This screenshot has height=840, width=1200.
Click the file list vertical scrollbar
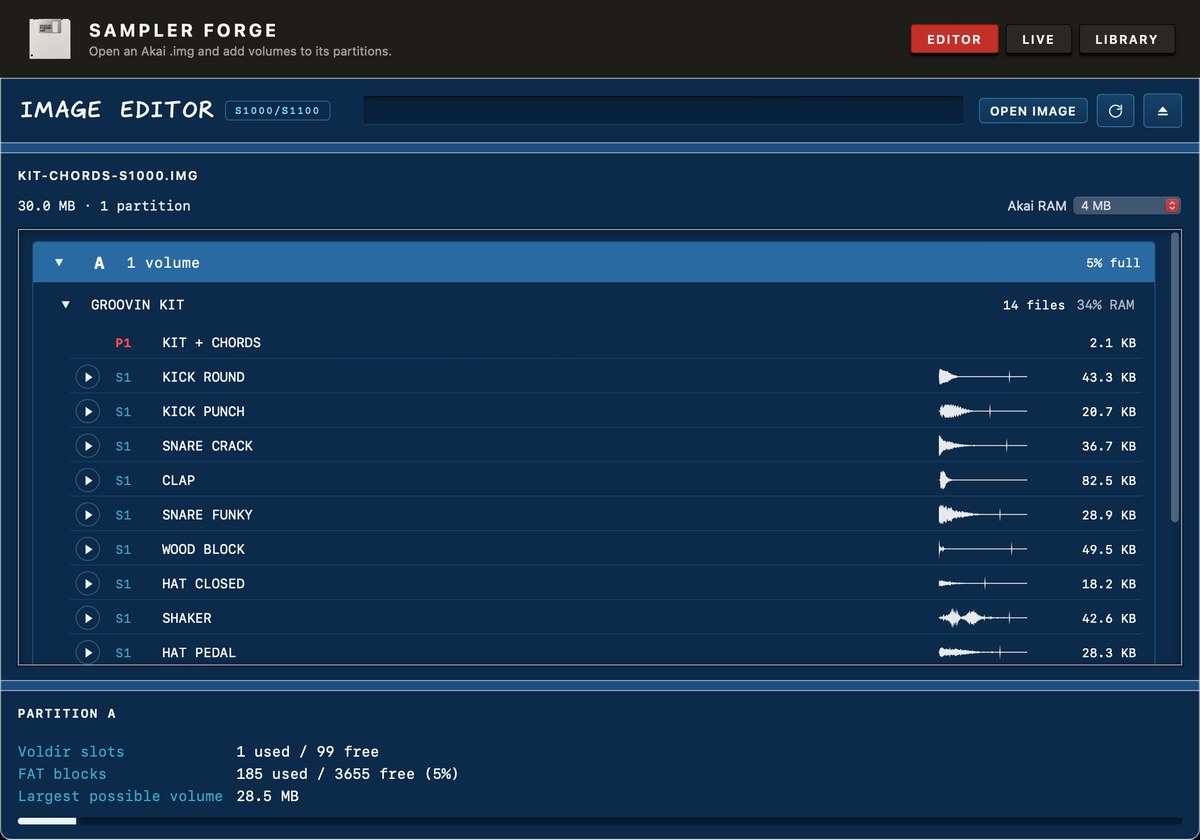pos(1175,377)
